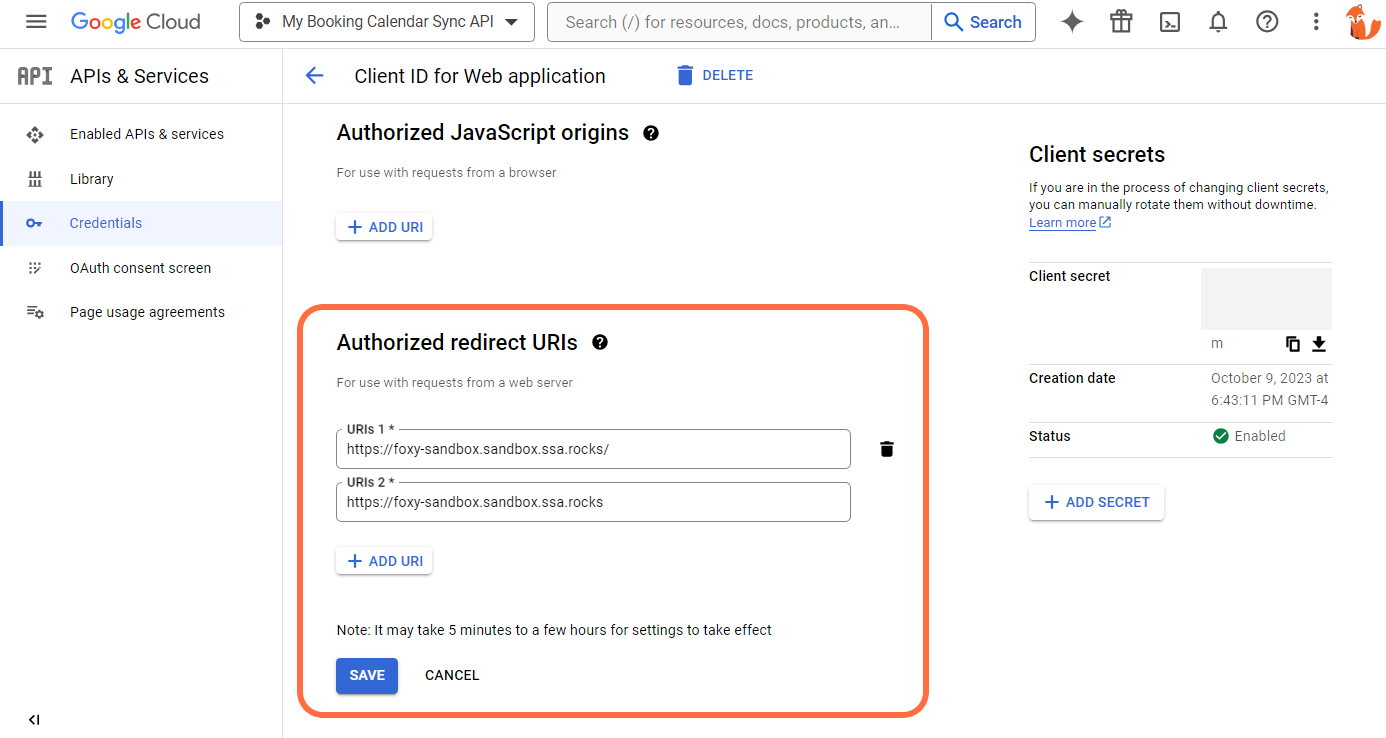Viewport: 1386px width, 738px height.
Task: Open help tooltip for Authorized redirect URIs
Action: pos(599,342)
